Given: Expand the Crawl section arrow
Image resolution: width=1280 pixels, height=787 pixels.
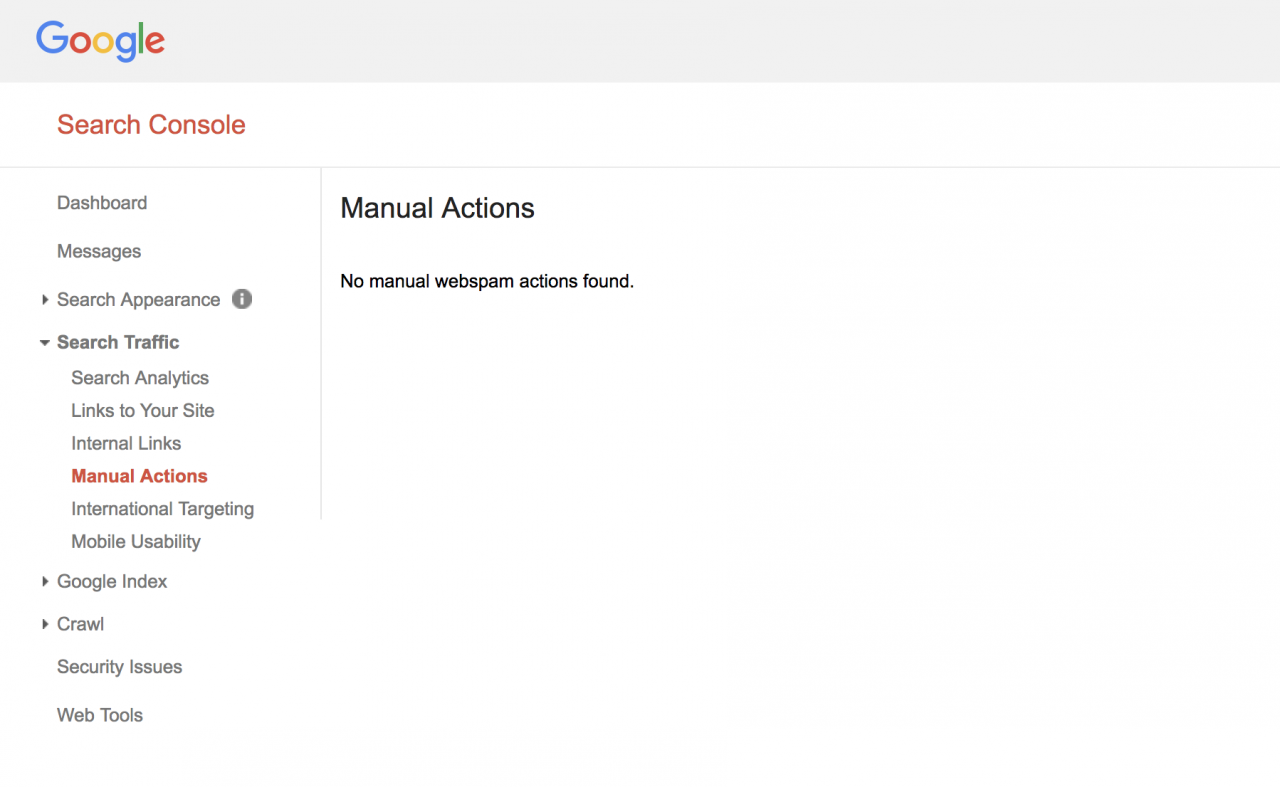Looking at the screenshot, I should click(45, 624).
